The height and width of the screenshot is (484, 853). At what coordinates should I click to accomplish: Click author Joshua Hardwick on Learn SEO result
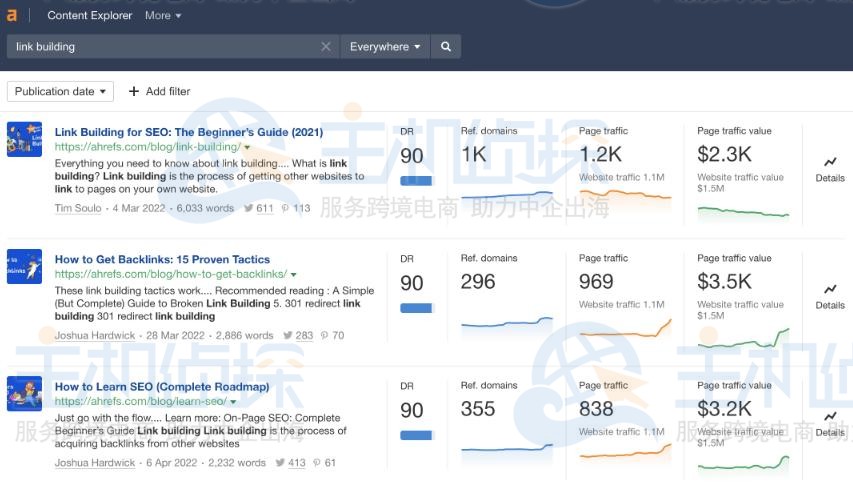click(x=95, y=463)
